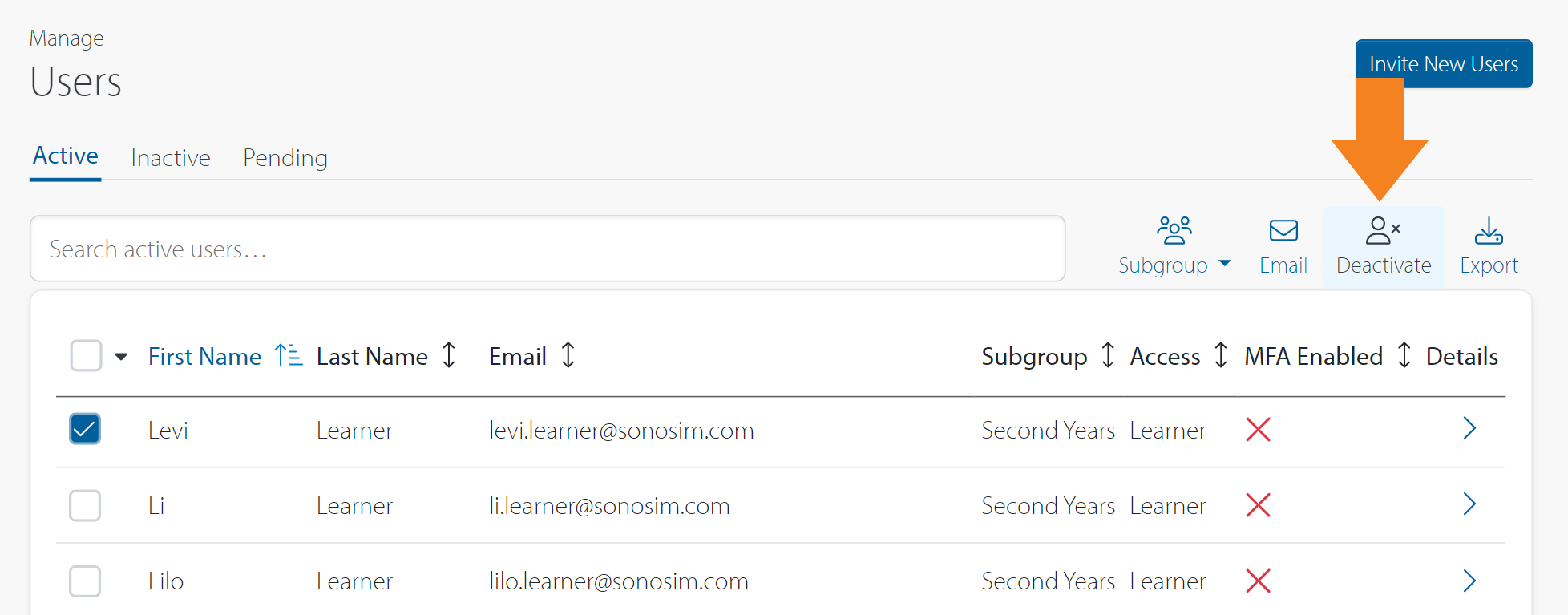
Task: Open details chevron for Levi
Action: 1469,429
